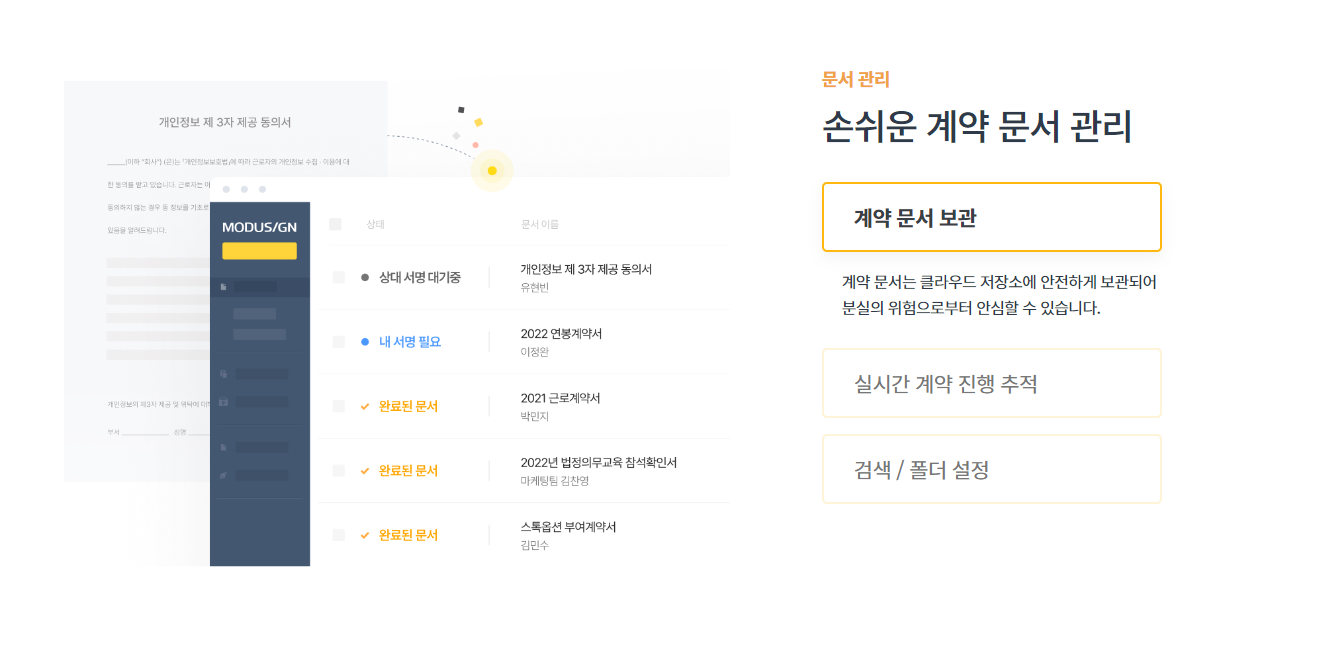Viewport: 1342px width, 666px height.
Task: Click the orange checkmark on the 2021 근로계약서 row
Action: (x=365, y=406)
